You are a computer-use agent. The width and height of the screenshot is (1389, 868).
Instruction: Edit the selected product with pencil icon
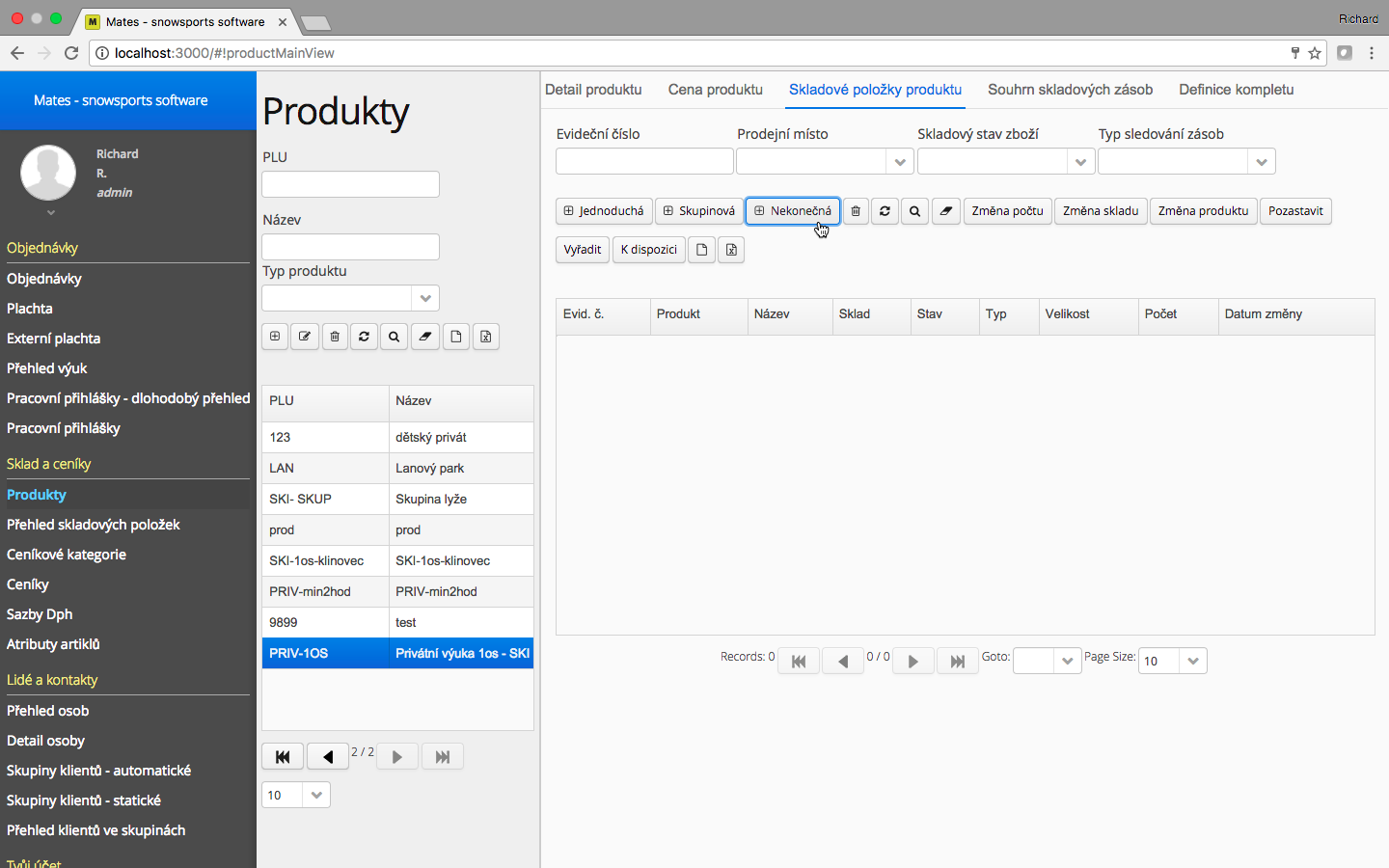305,337
